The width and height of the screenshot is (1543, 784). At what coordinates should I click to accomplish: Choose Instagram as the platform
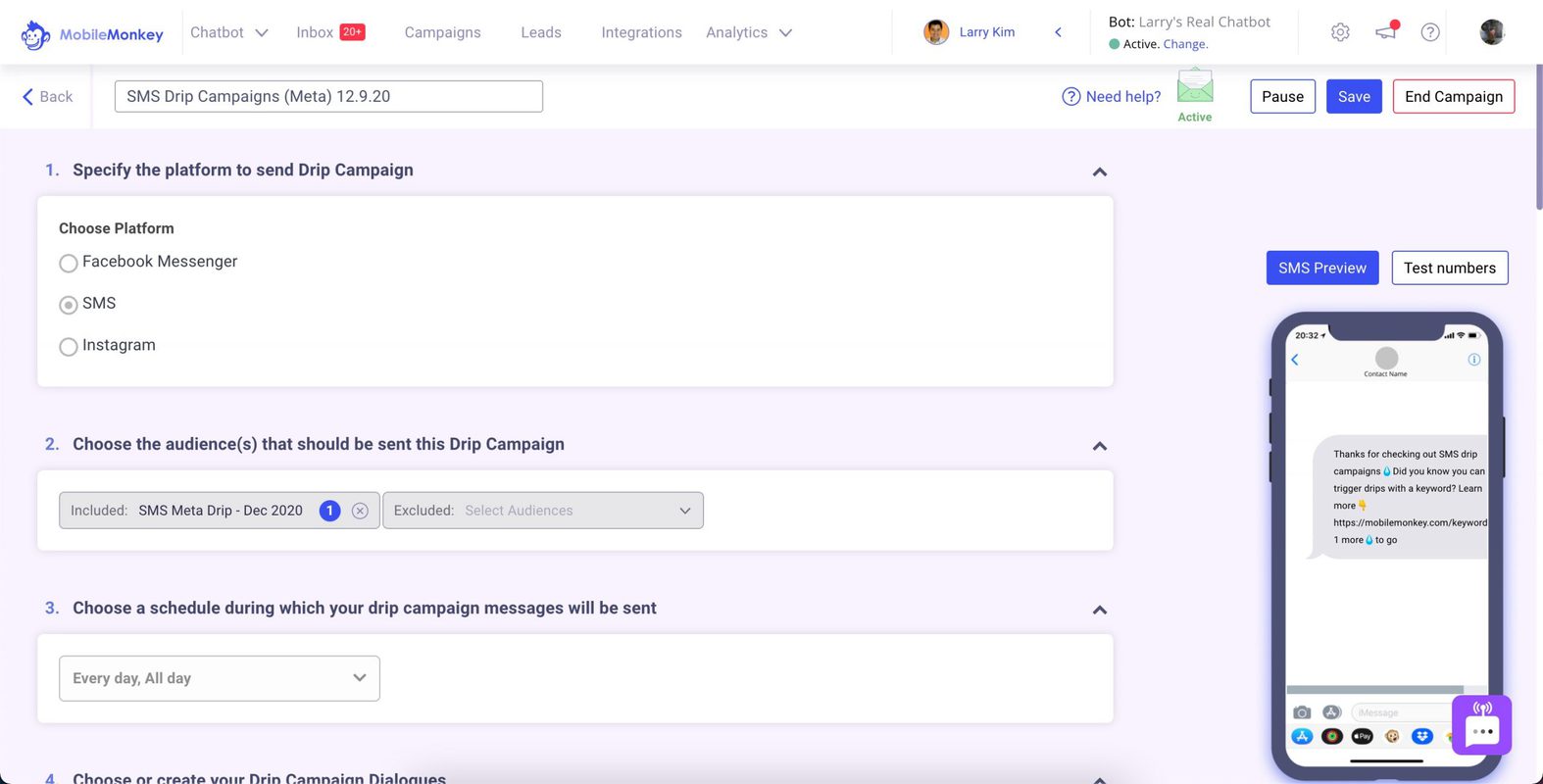(x=69, y=347)
